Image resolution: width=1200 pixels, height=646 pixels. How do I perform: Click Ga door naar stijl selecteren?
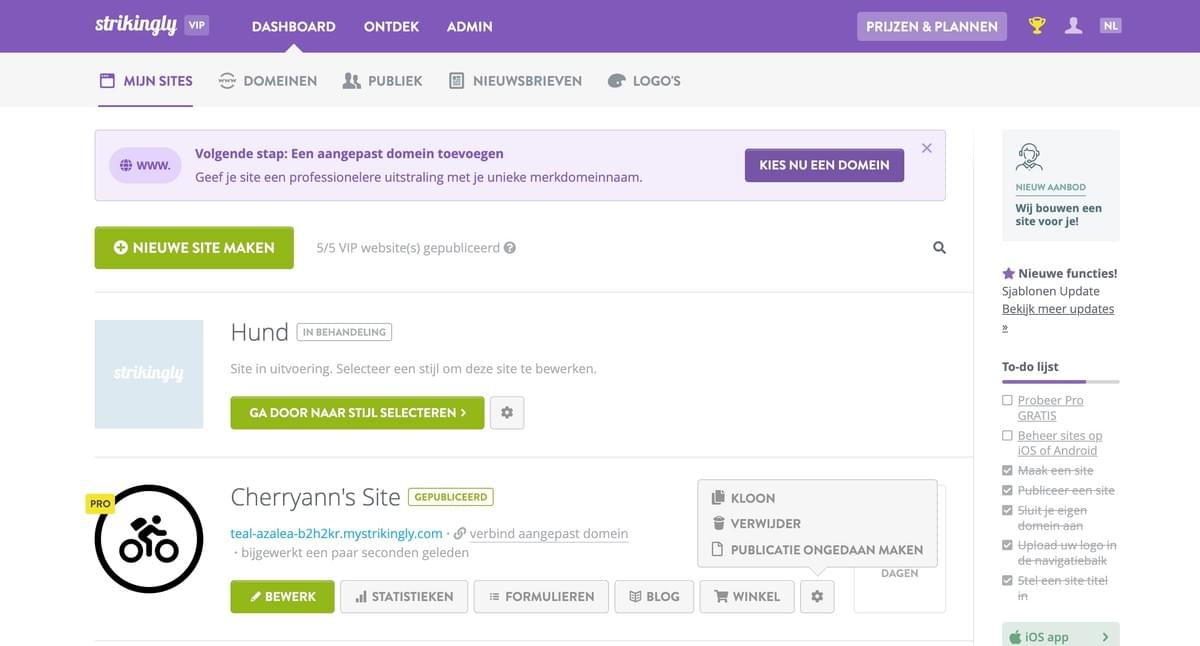(357, 412)
